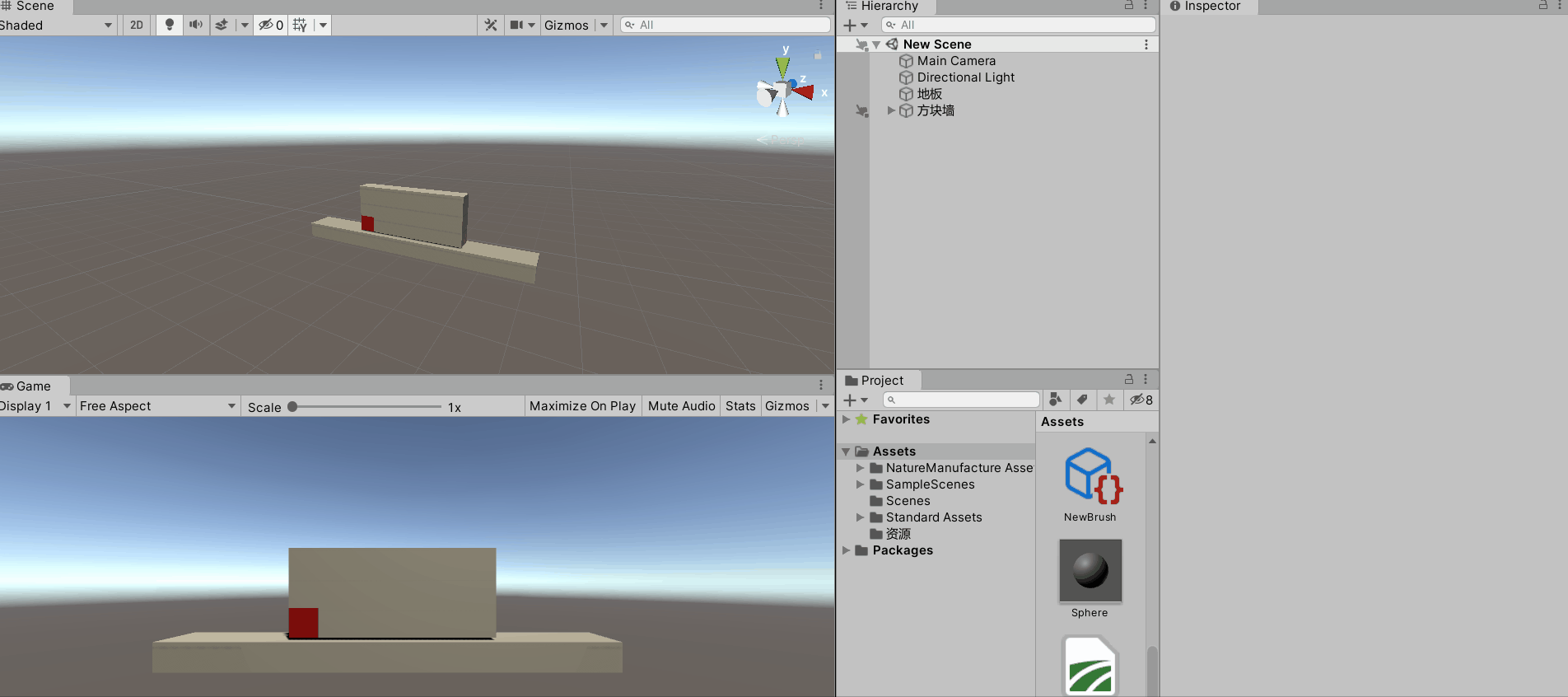
Task: Expand Standard Assets folder
Action: (861, 517)
